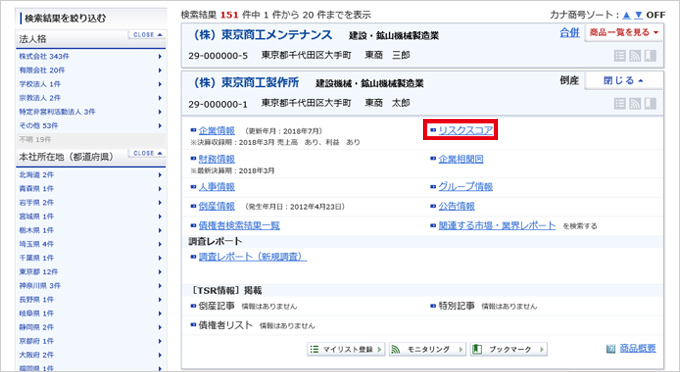The image size is (680, 372).
Task: Sort kana name ascending with up arrow
Action: pyautogui.click(x=627, y=15)
